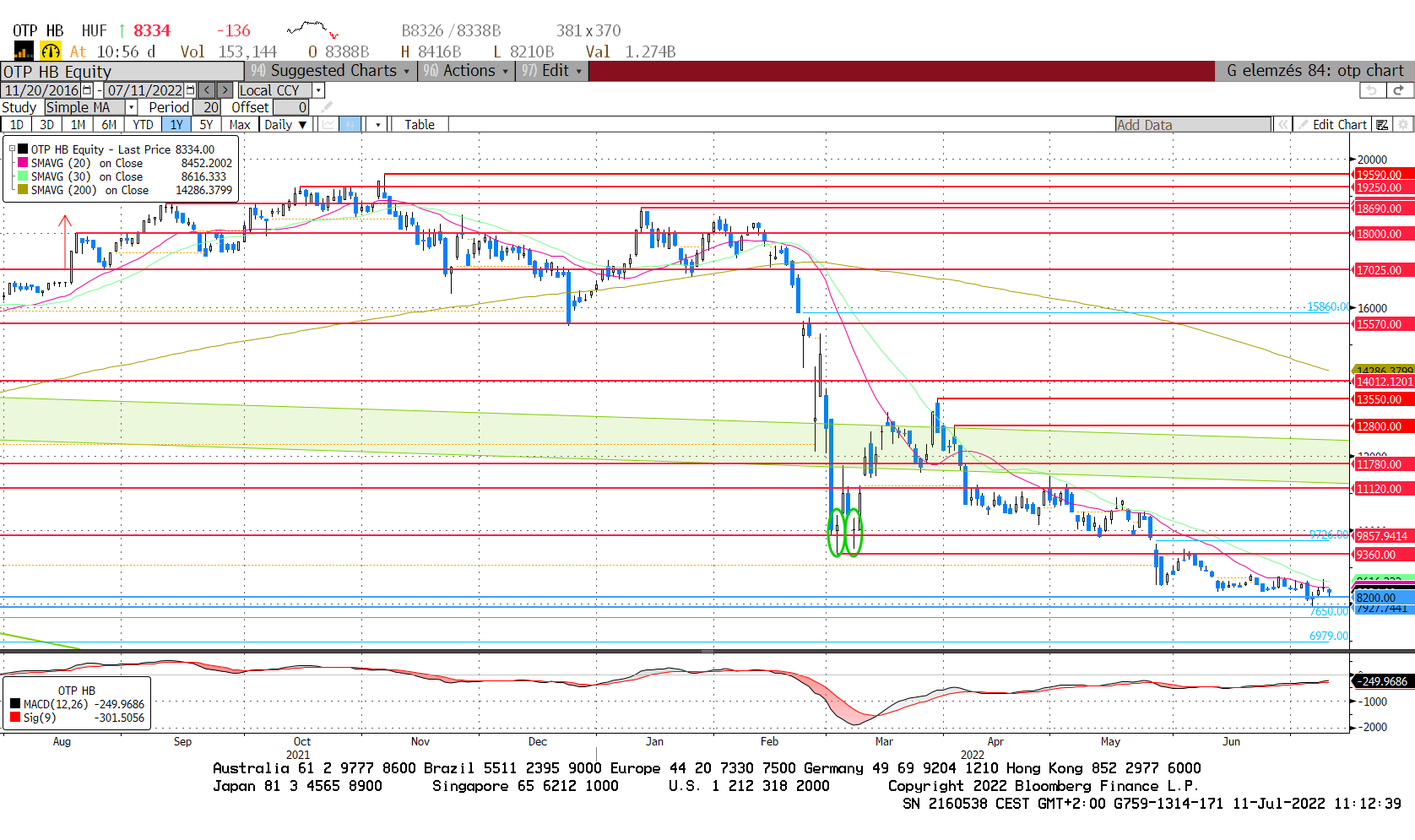Click the study pencil edit icon
The height and width of the screenshot is (840, 1415).
[327, 107]
